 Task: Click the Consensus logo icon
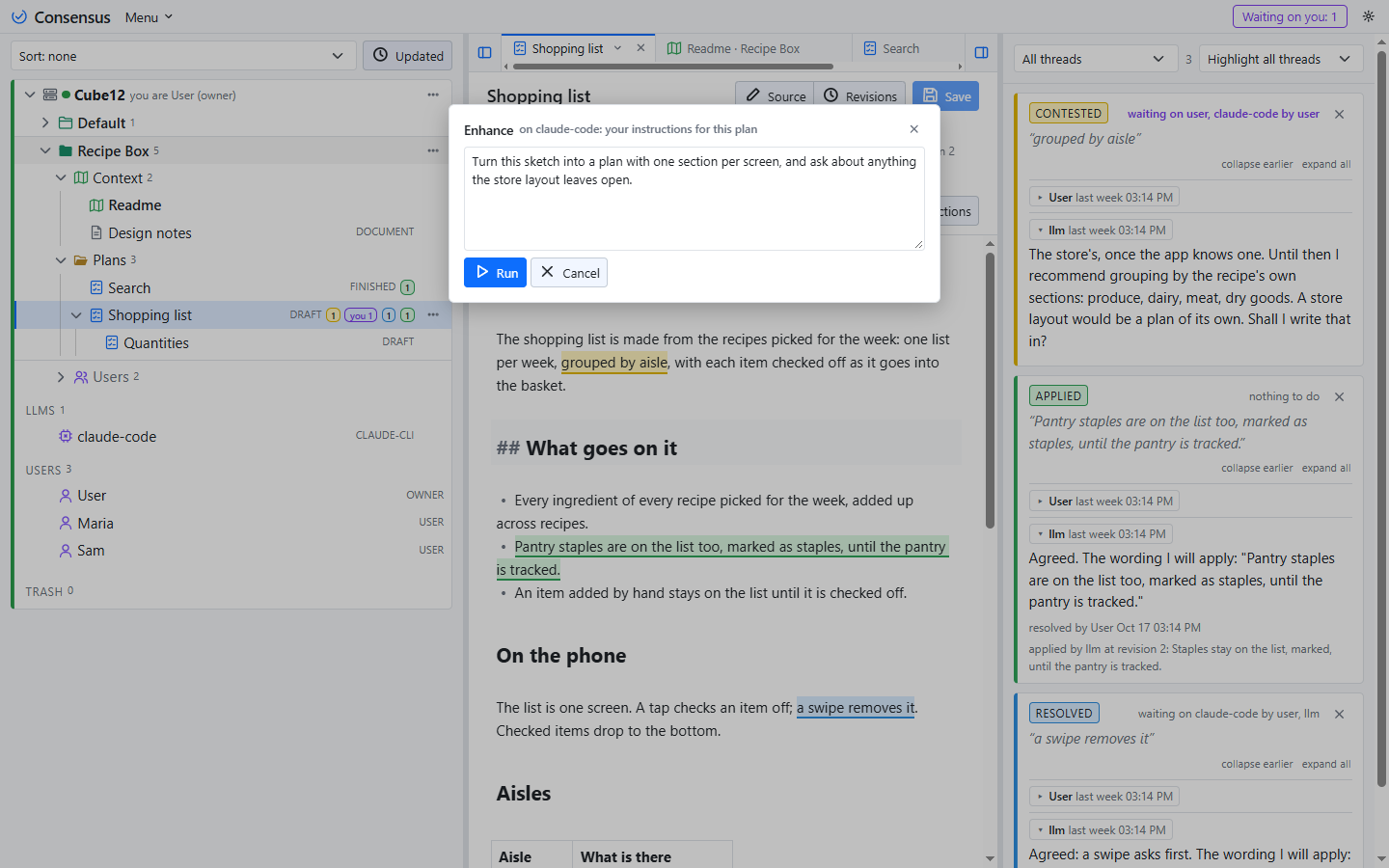[19, 17]
